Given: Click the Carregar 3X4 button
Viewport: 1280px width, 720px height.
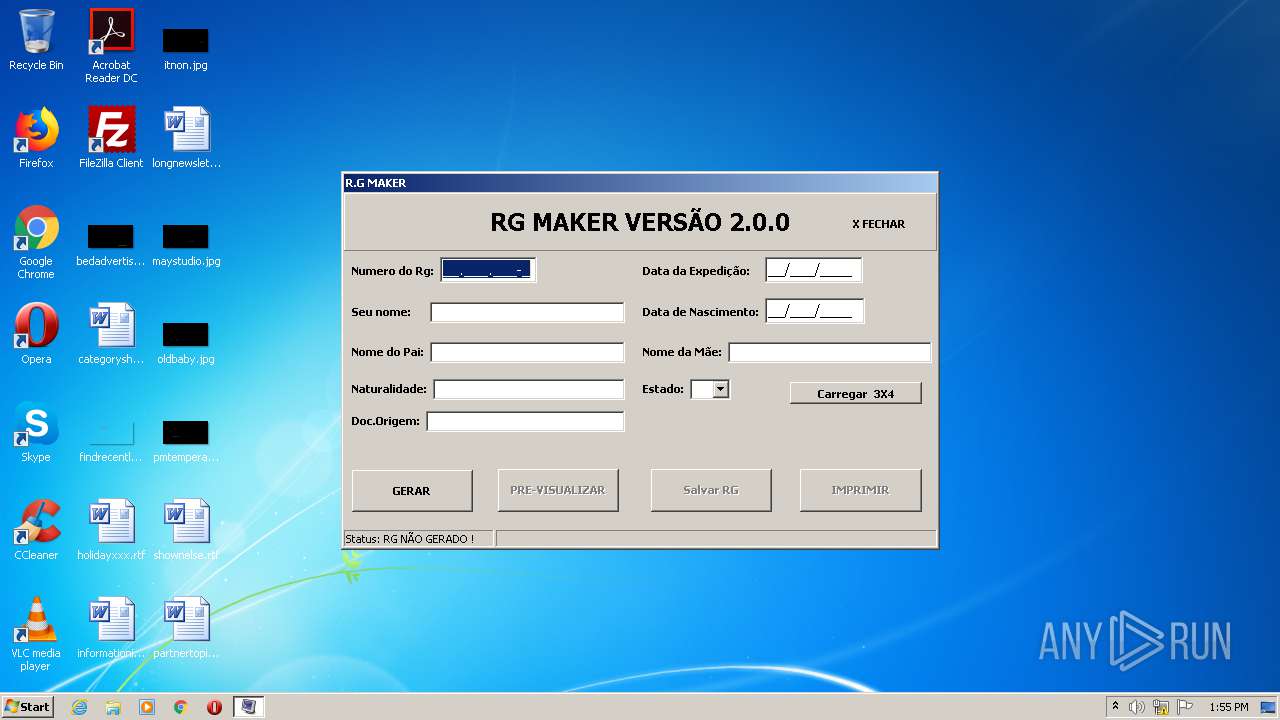Looking at the screenshot, I should (x=855, y=393).
